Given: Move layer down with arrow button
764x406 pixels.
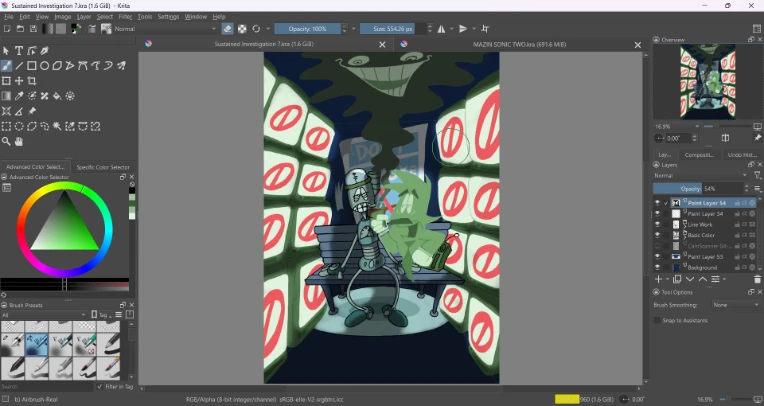Looking at the screenshot, I should tap(689, 279).
